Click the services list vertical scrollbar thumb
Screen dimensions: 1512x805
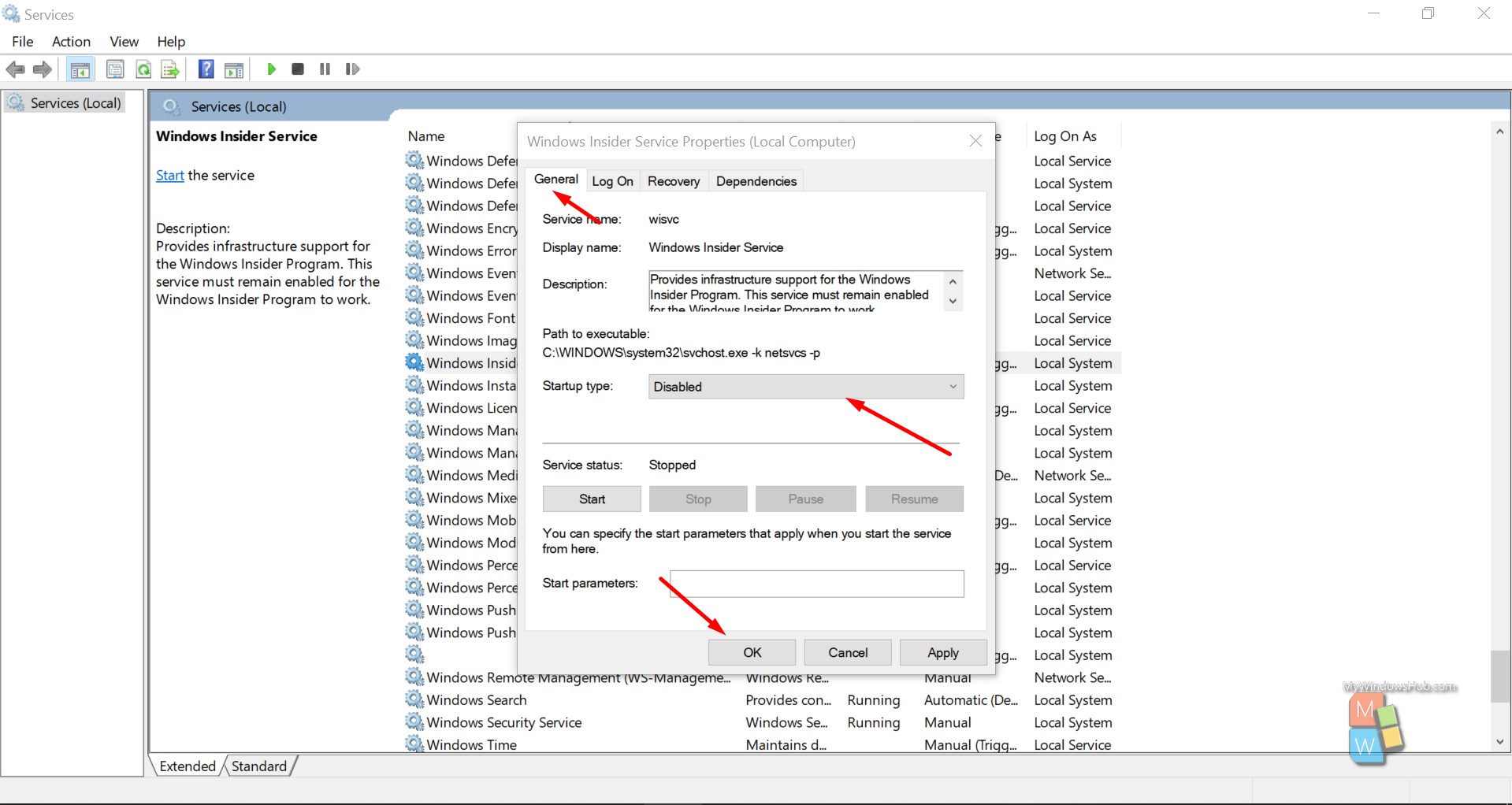pyautogui.click(x=1500, y=676)
